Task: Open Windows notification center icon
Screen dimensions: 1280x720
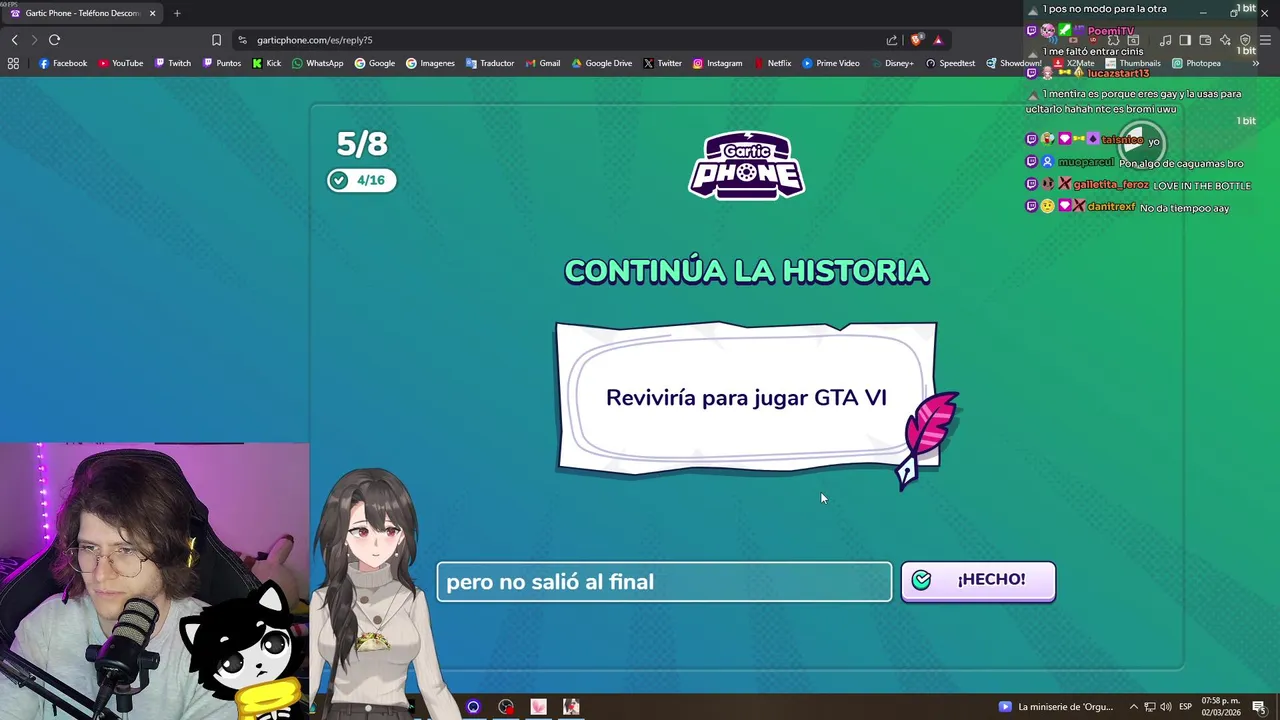Action: pyautogui.click(x=1259, y=707)
